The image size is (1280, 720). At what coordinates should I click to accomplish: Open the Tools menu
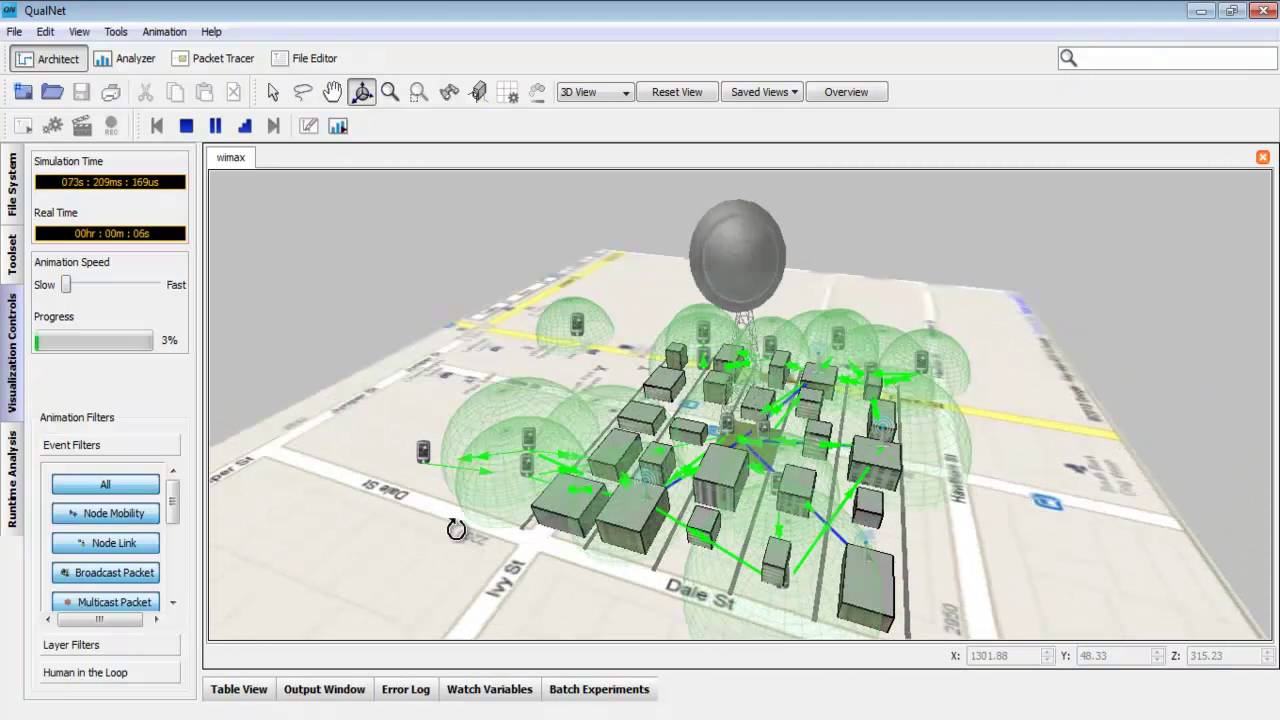116,32
